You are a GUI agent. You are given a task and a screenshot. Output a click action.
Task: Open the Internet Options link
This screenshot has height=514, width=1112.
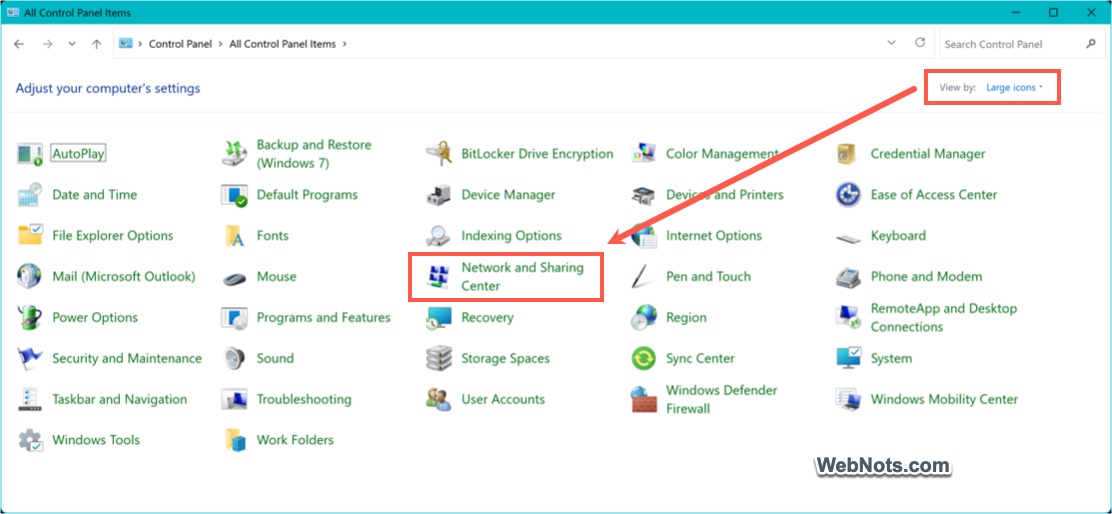coord(713,235)
